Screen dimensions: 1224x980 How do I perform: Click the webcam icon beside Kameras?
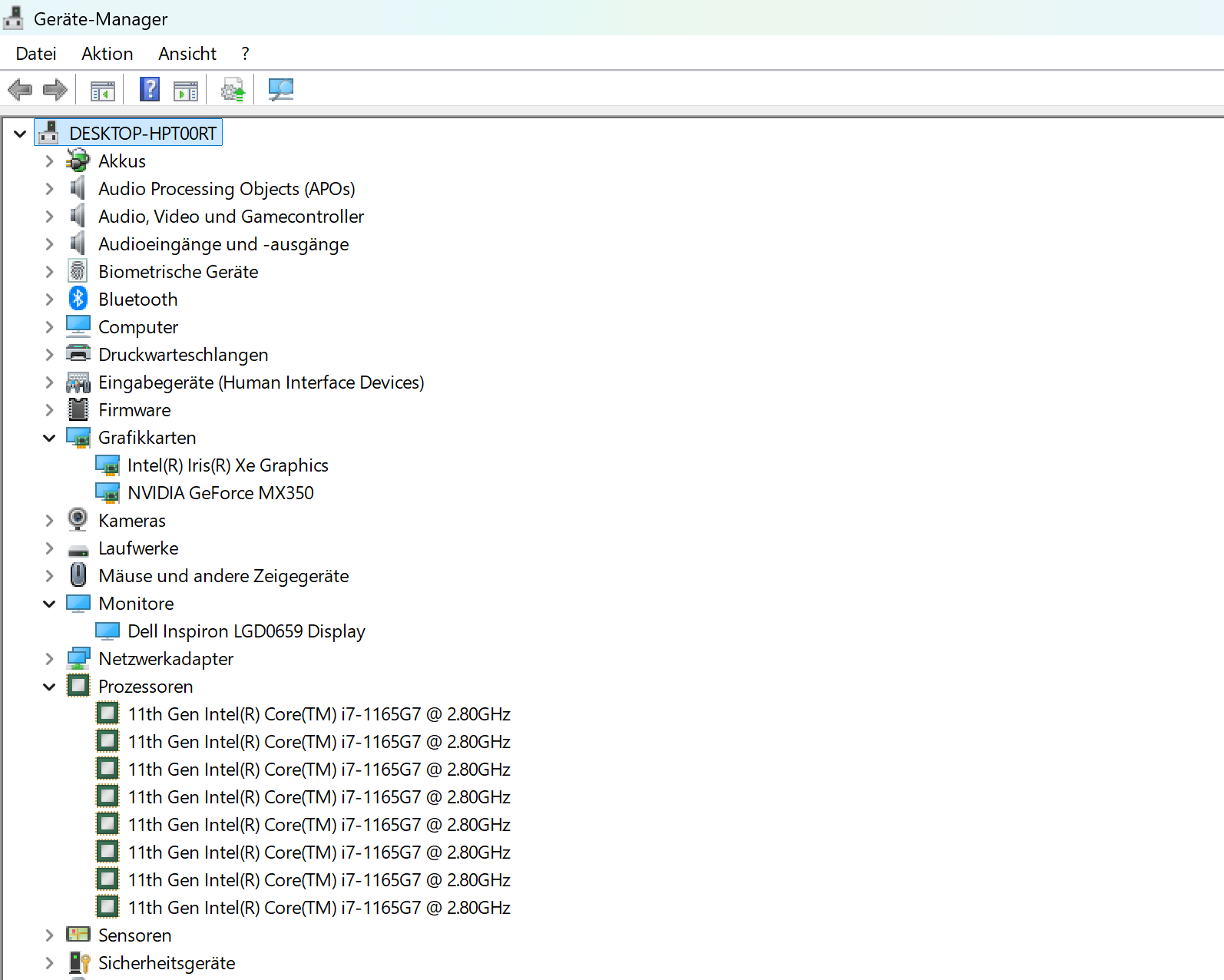[x=78, y=520]
